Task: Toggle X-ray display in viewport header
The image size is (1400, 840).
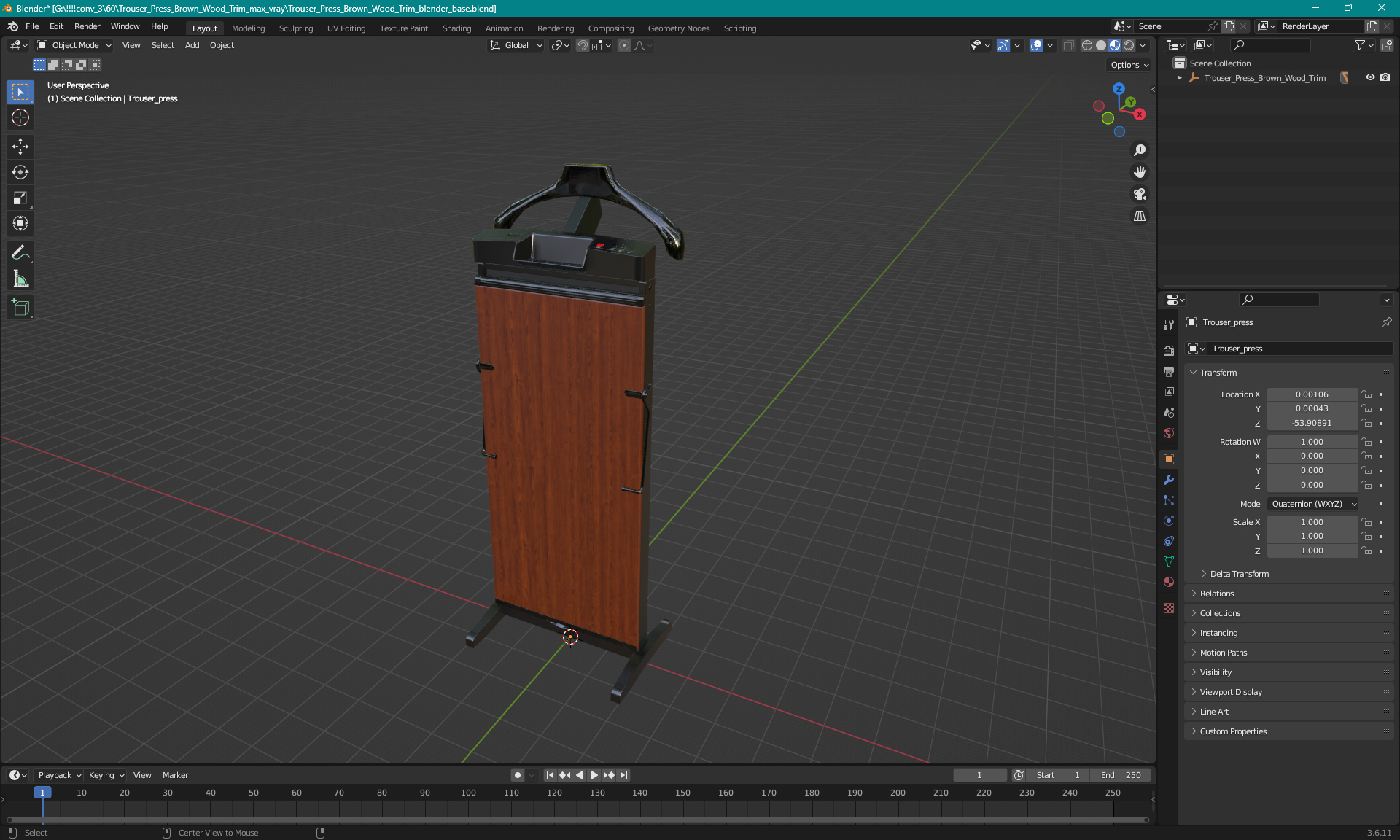Action: click(1068, 45)
